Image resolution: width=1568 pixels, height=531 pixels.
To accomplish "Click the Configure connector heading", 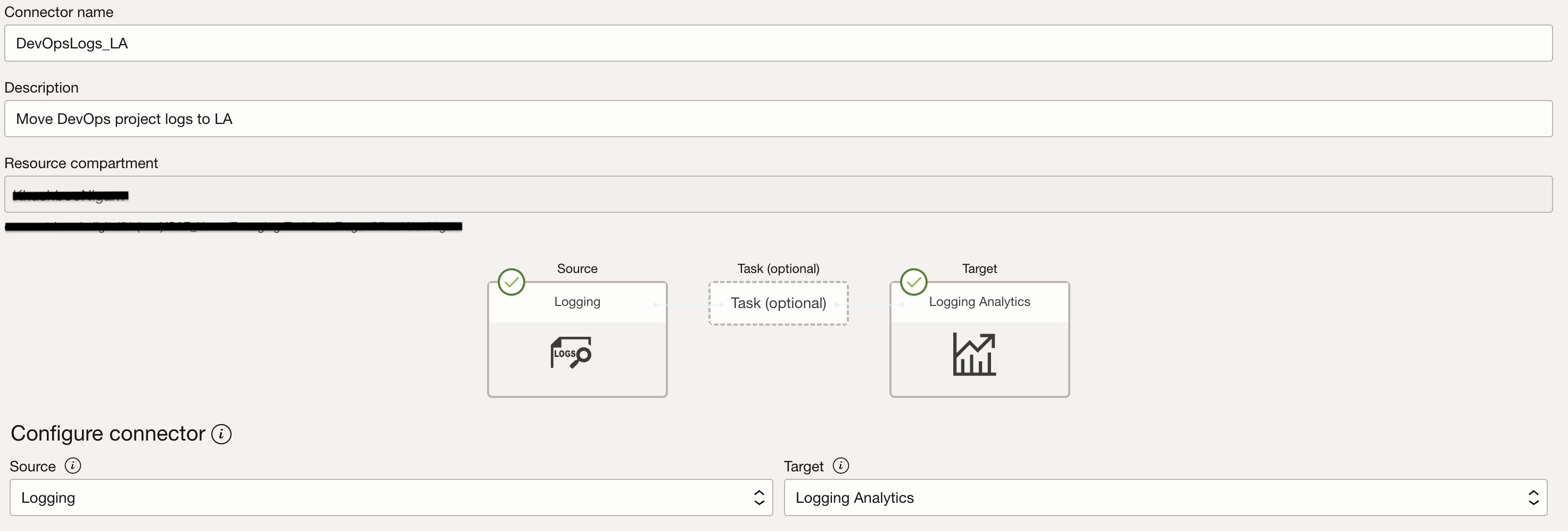I will pos(108,434).
